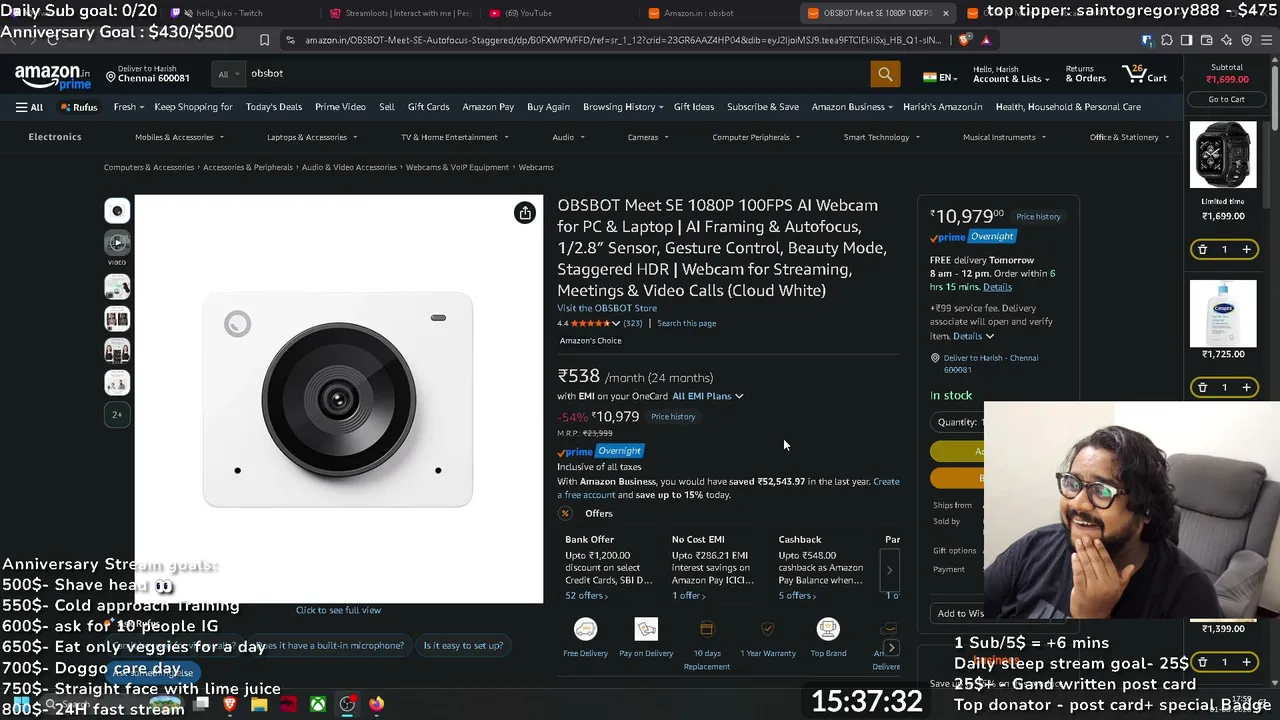Viewport: 1280px width, 720px height.
Task: Open the Laptops & Accessories category dropdown
Action: coord(312,137)
